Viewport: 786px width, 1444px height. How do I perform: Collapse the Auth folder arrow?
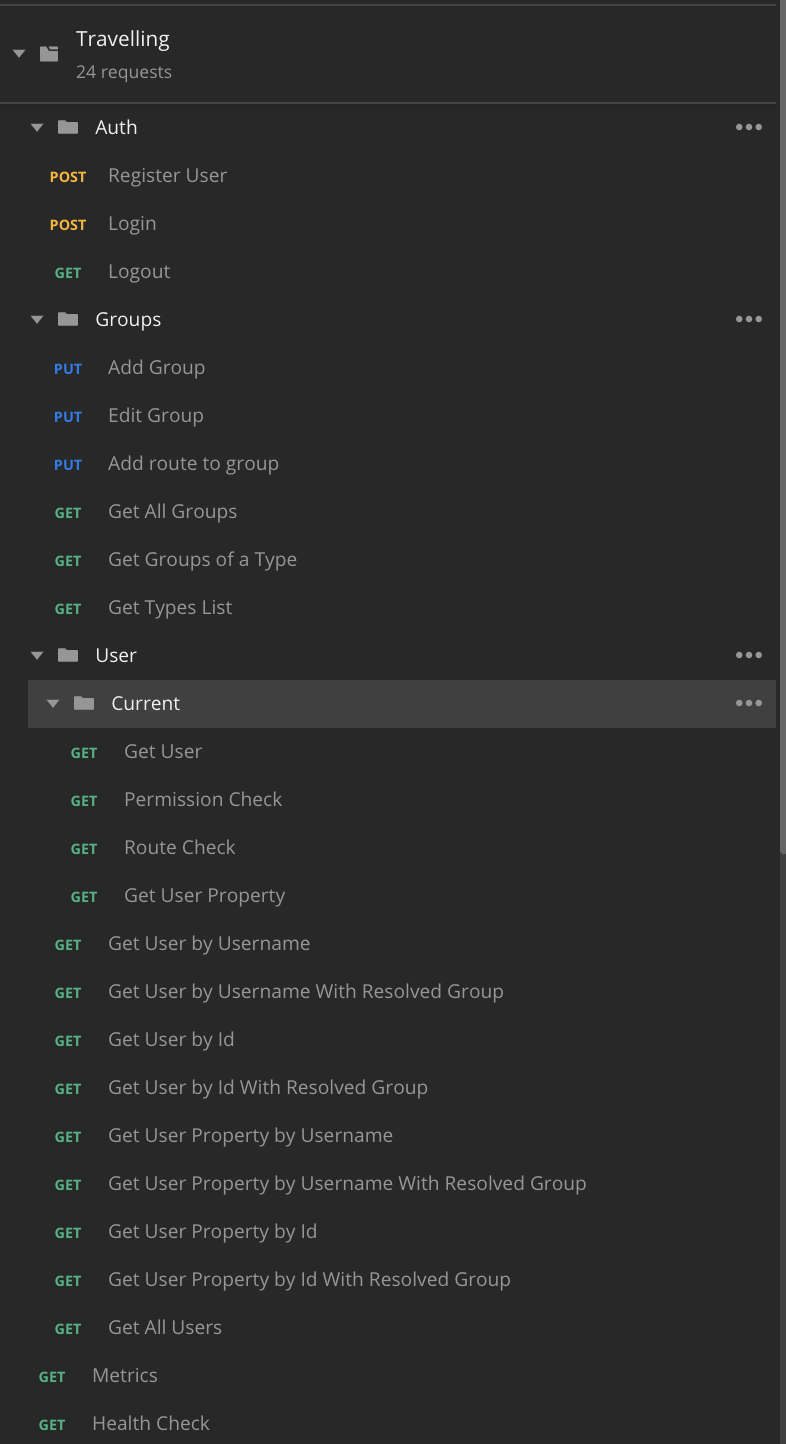[x=38, y=128]
